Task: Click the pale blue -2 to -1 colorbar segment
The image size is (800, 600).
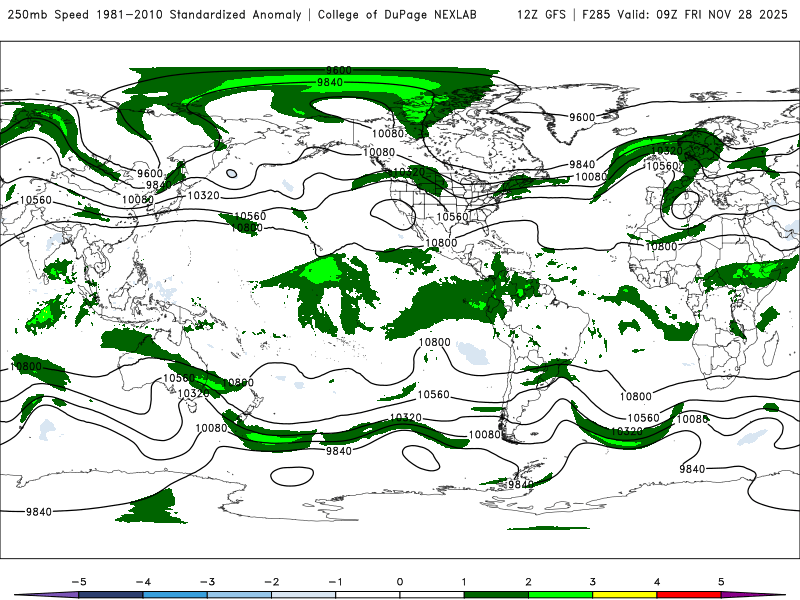Action: coord(304,595)
